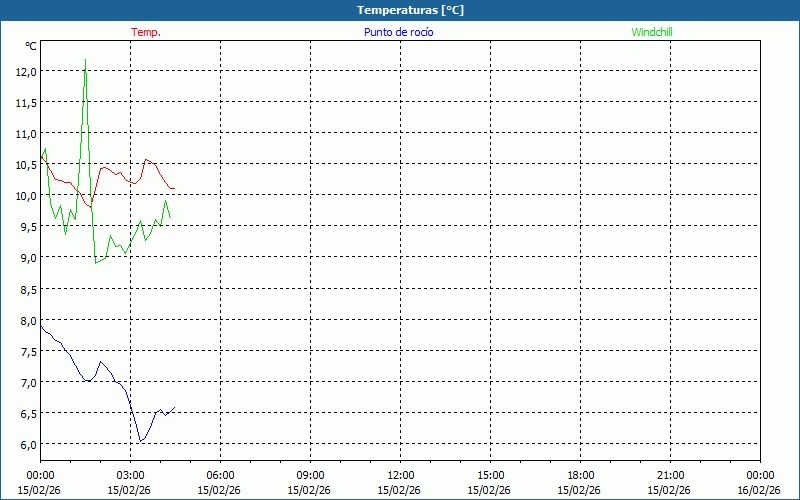Select the red Temp. legend label
Viewport: 800px width, 500px height.
146,32
